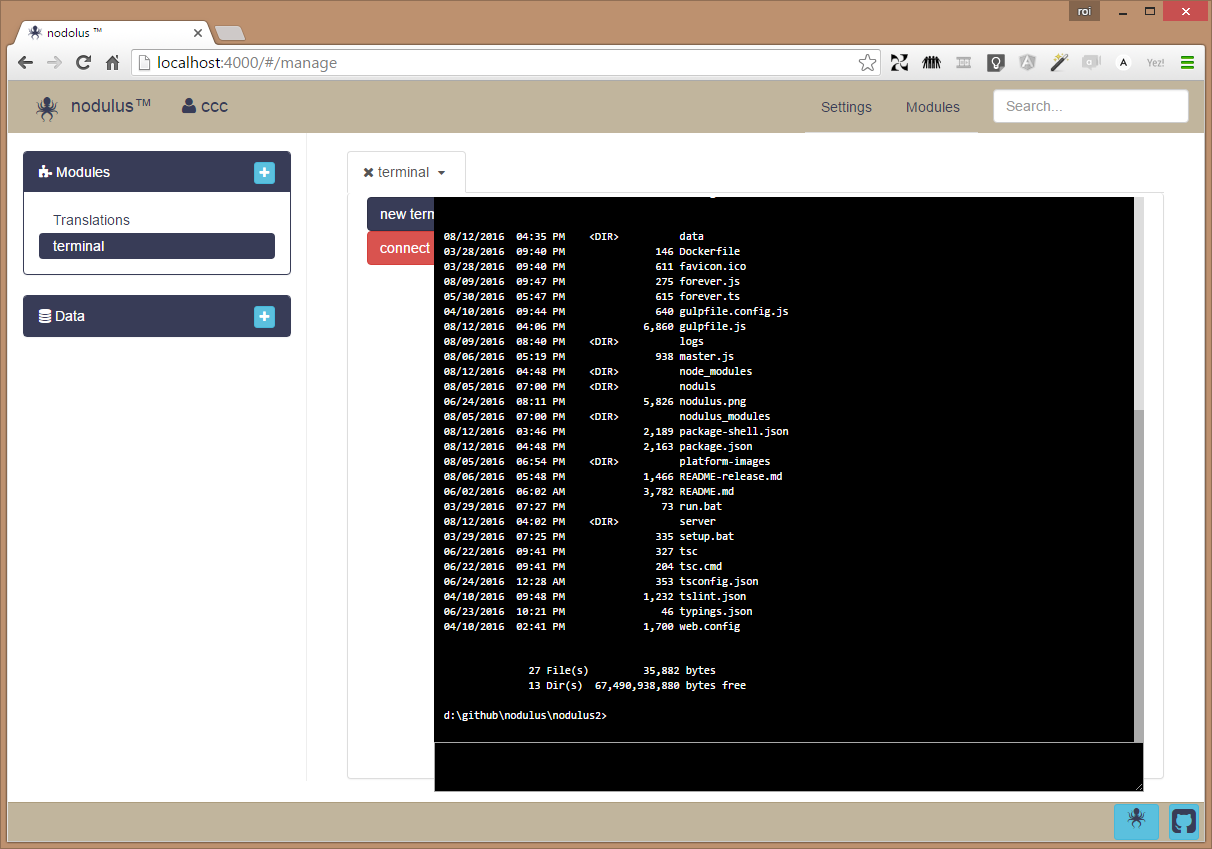Click the roi user badge in title bar
This screenshot has height=849, width=1212.
tap(1084, 10)
